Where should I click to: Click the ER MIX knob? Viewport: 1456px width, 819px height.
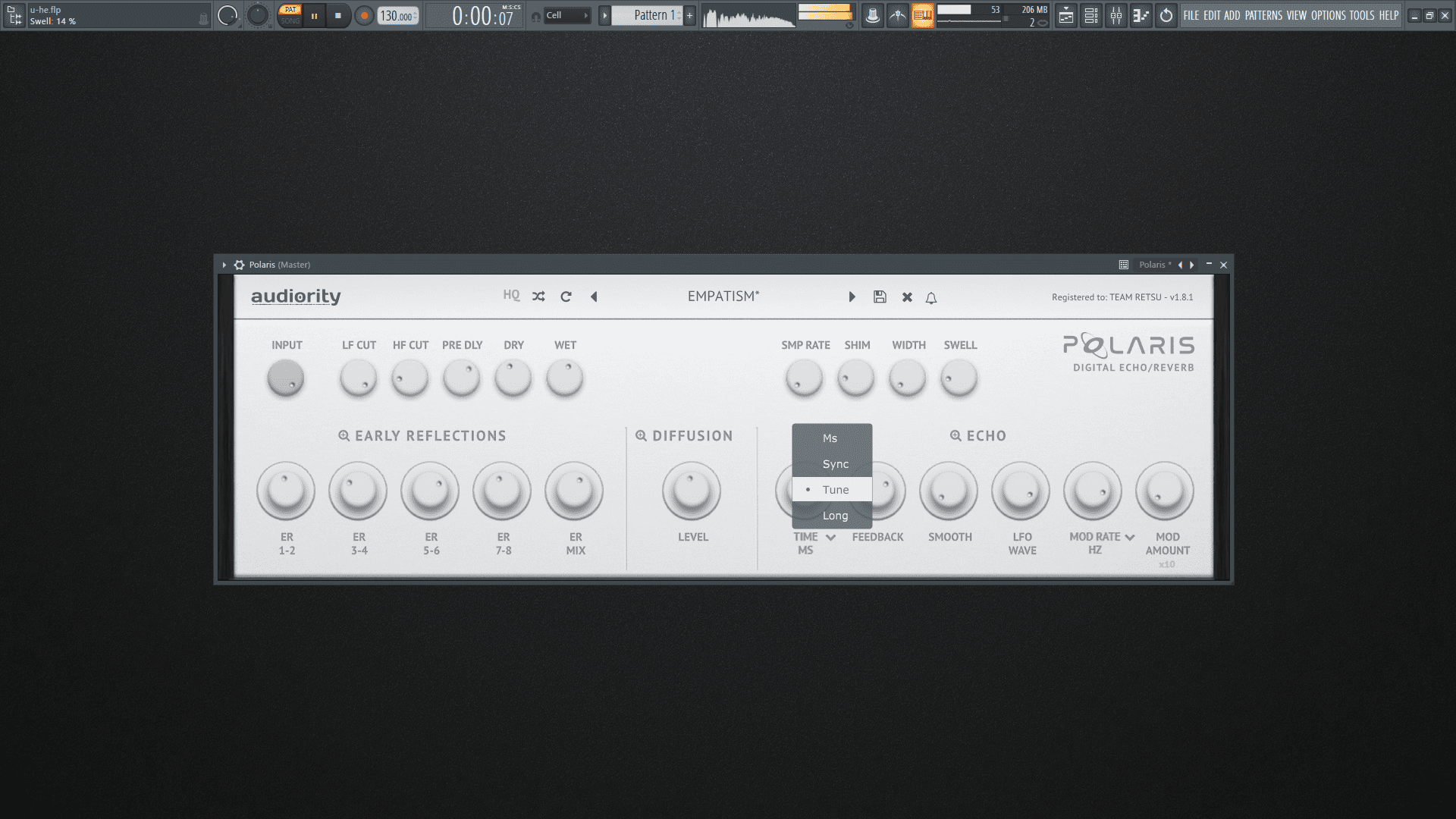pos(574,491)
